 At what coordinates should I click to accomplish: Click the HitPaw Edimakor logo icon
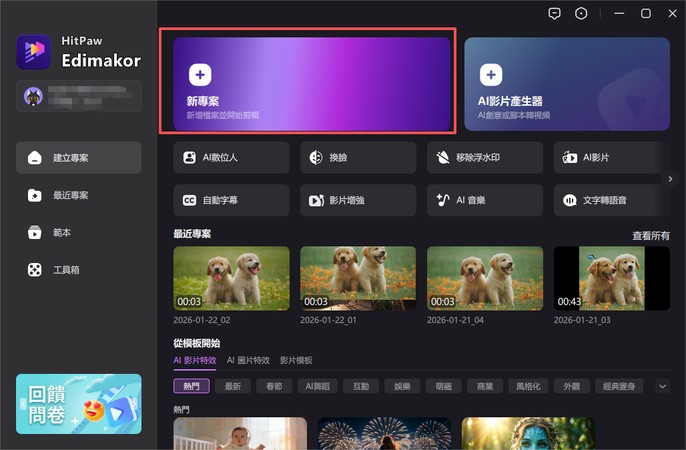(x=34, y=52)
